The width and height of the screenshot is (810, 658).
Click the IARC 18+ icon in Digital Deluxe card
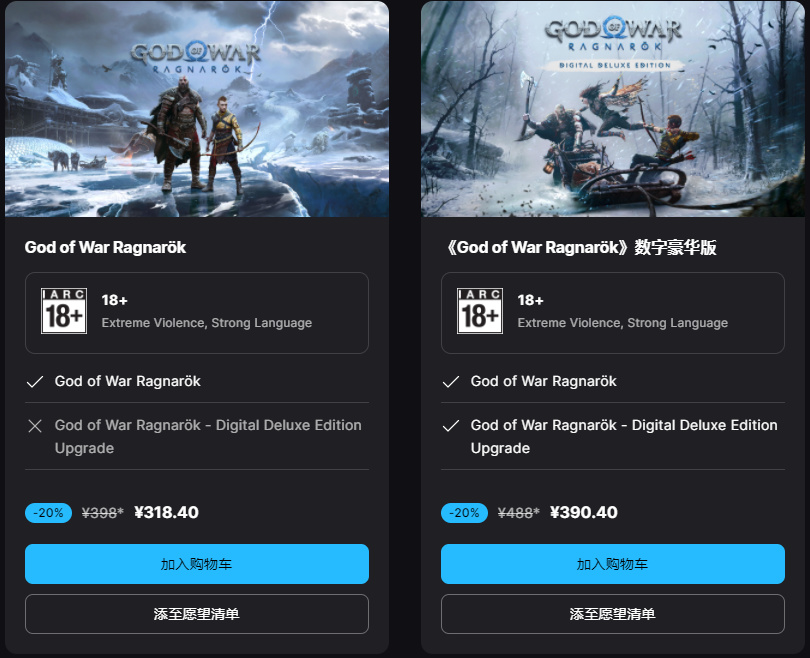pyautogui.click(x=480, y=311)
